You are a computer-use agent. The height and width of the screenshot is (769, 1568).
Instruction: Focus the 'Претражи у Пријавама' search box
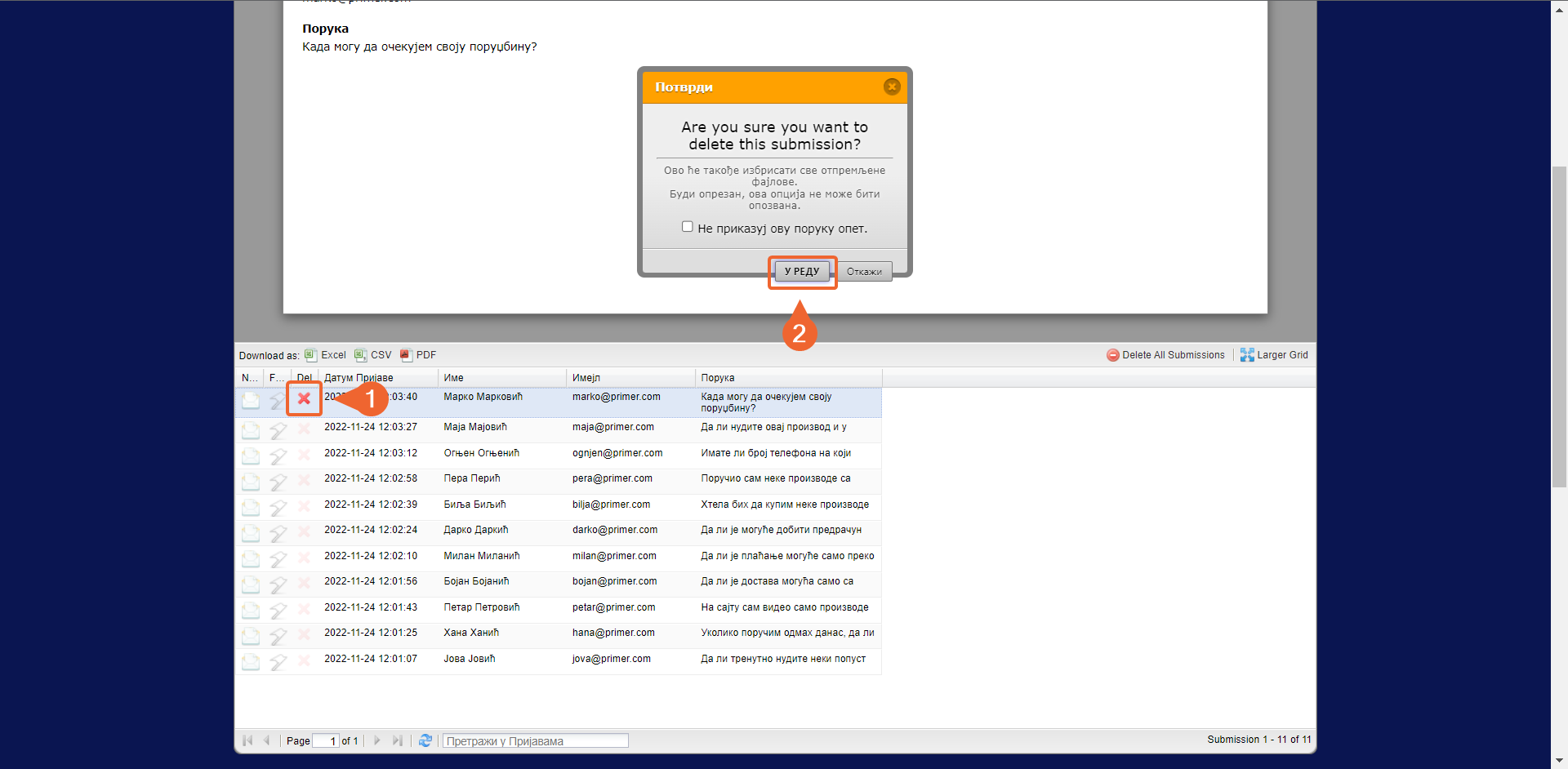[x=536, y=740]
